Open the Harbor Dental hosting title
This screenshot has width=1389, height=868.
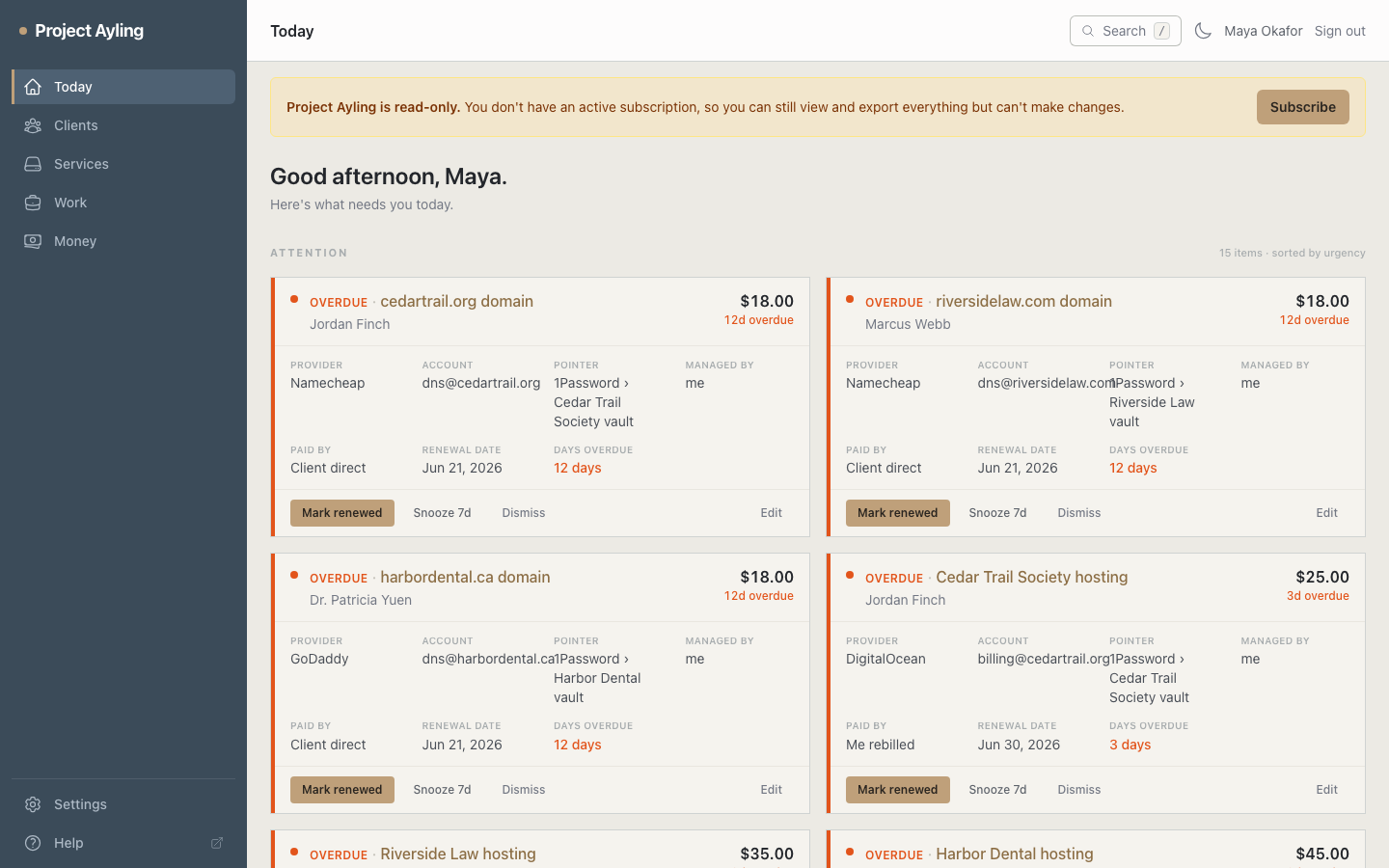(1015, 854)
